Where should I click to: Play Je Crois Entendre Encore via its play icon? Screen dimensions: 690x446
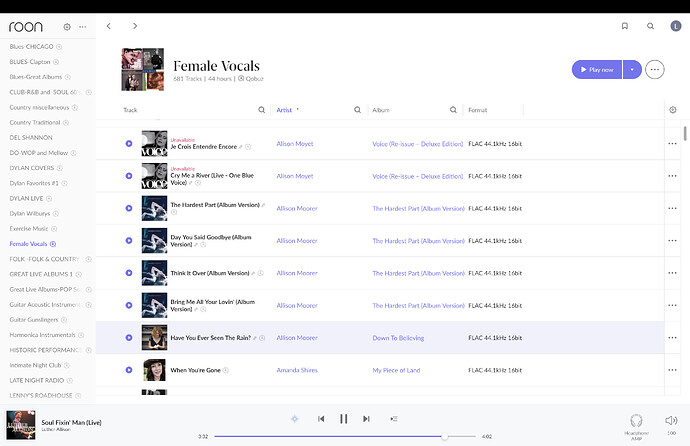129,143
